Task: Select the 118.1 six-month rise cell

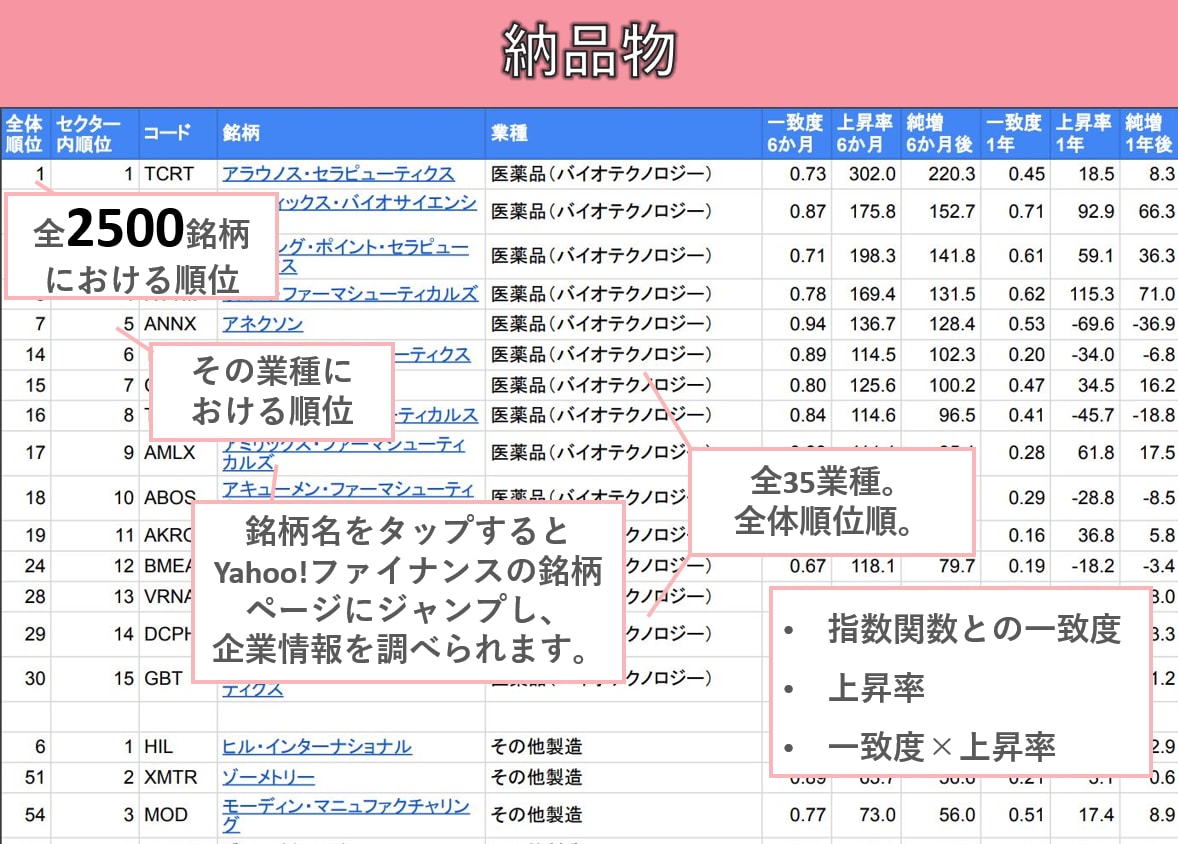Action: coord(865,566)
